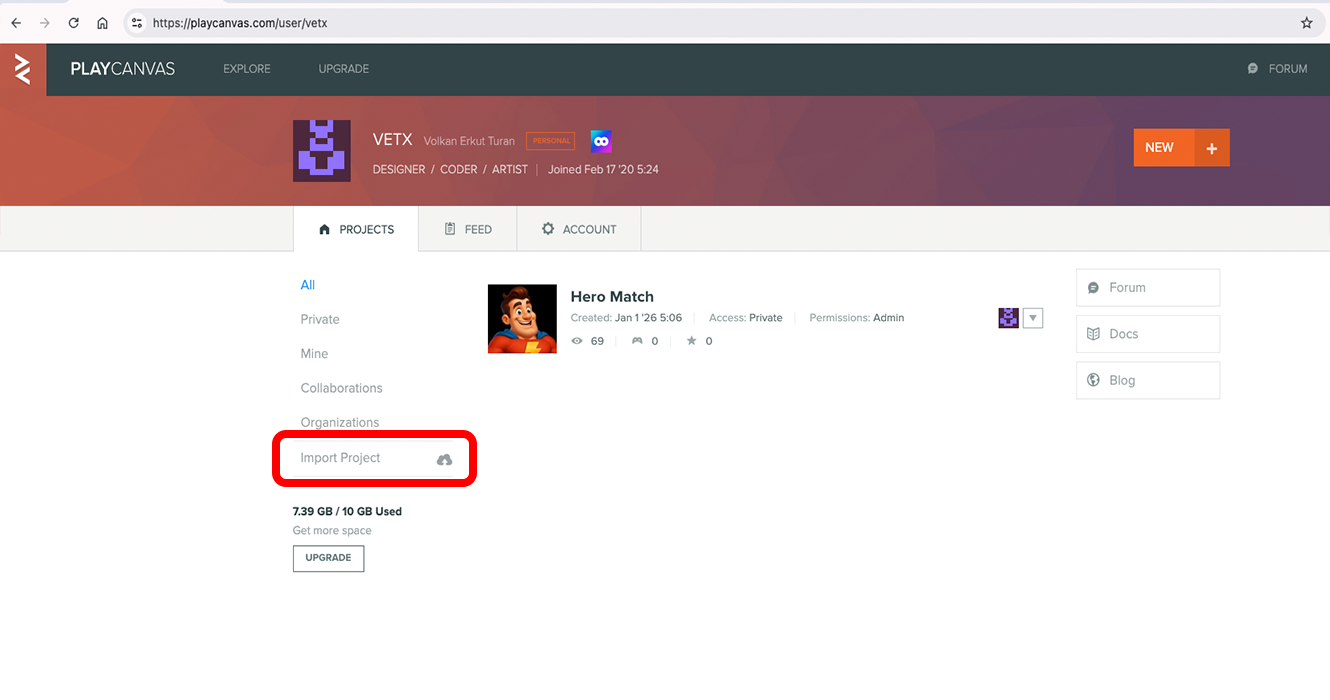Open EXPLORE in the top navigation
This screenshot has width=1330, height=700.
pos(247,69)
